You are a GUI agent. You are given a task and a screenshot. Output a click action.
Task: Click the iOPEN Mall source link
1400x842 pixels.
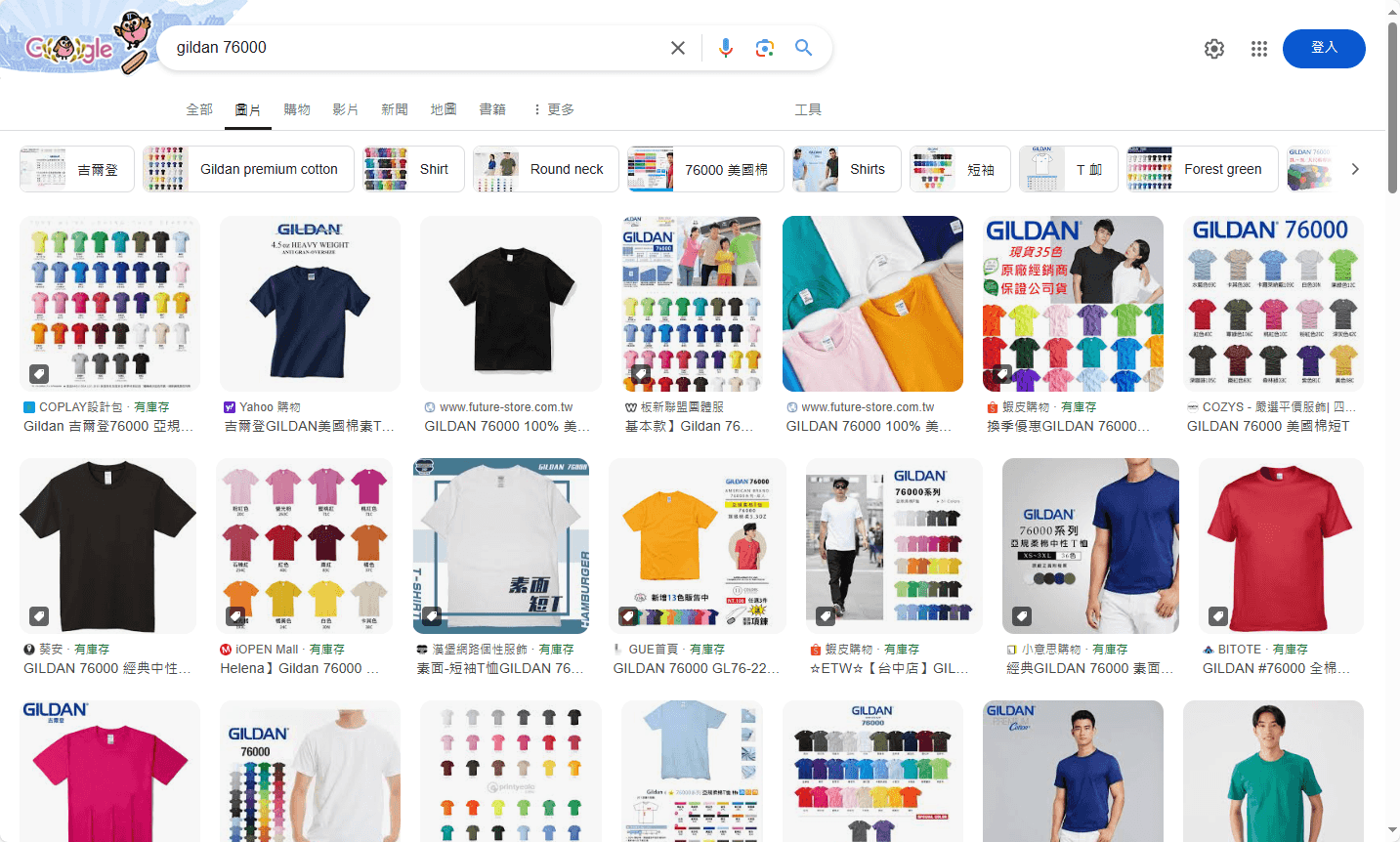coord(267,650)
